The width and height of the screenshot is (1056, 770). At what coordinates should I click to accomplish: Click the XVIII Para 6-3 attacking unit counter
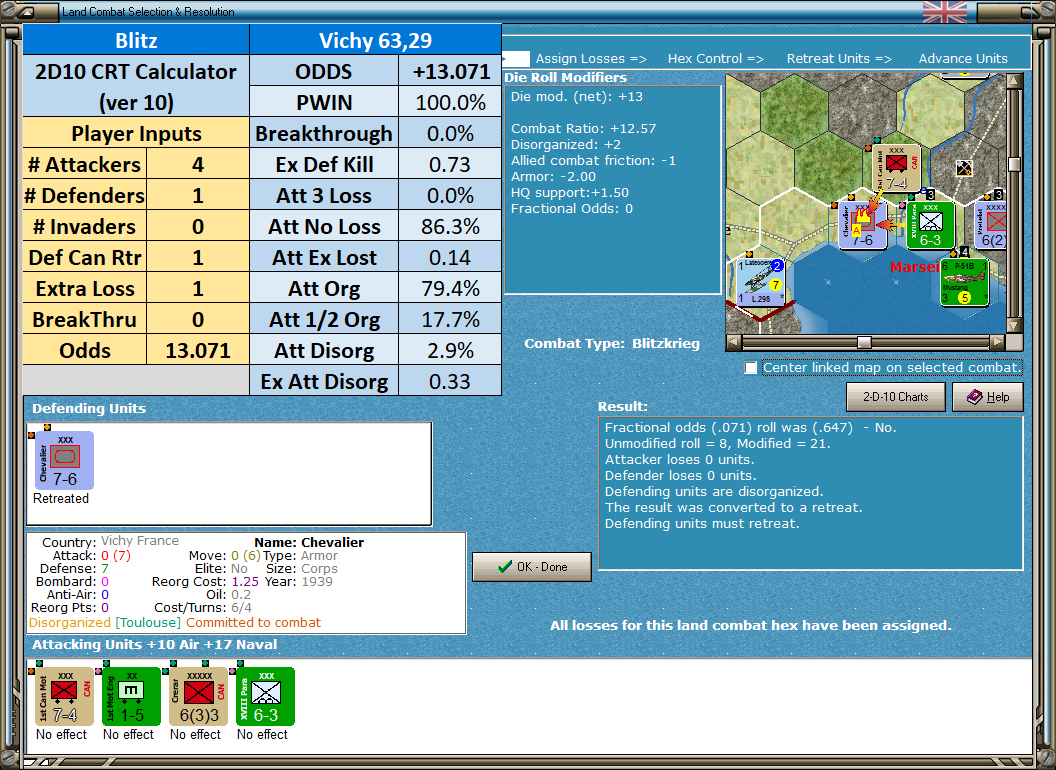[265, 697]
